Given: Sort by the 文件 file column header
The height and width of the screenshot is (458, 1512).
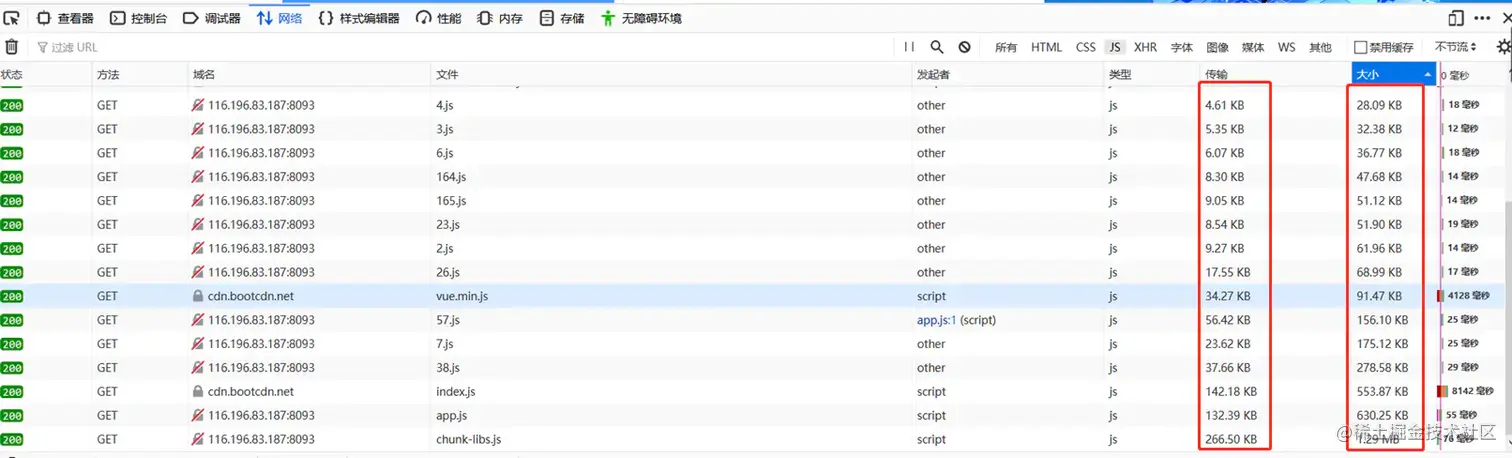Looking at the screenshot, I should click(671, 75).
